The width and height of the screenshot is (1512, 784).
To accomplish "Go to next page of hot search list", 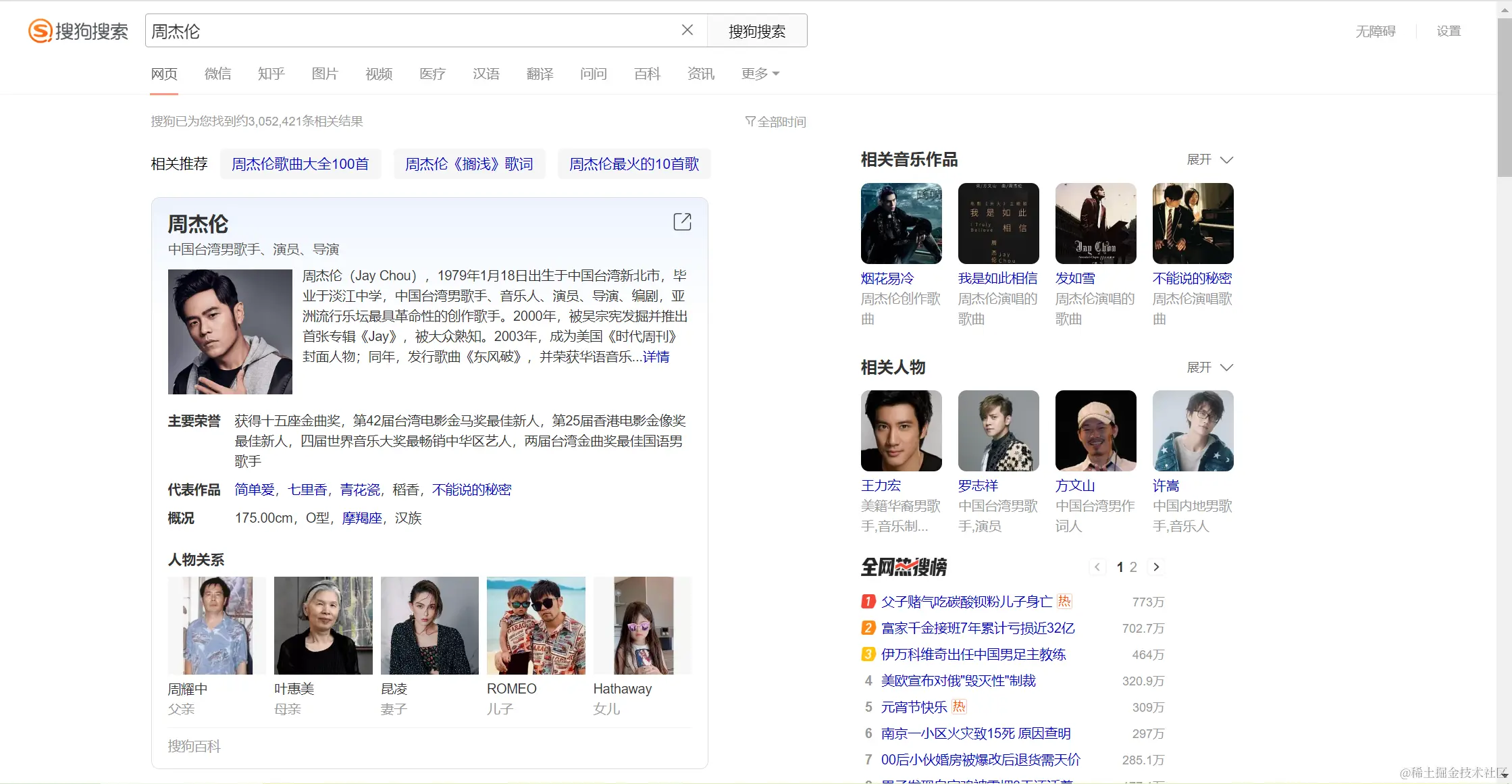I will (x=1156, y=567).
